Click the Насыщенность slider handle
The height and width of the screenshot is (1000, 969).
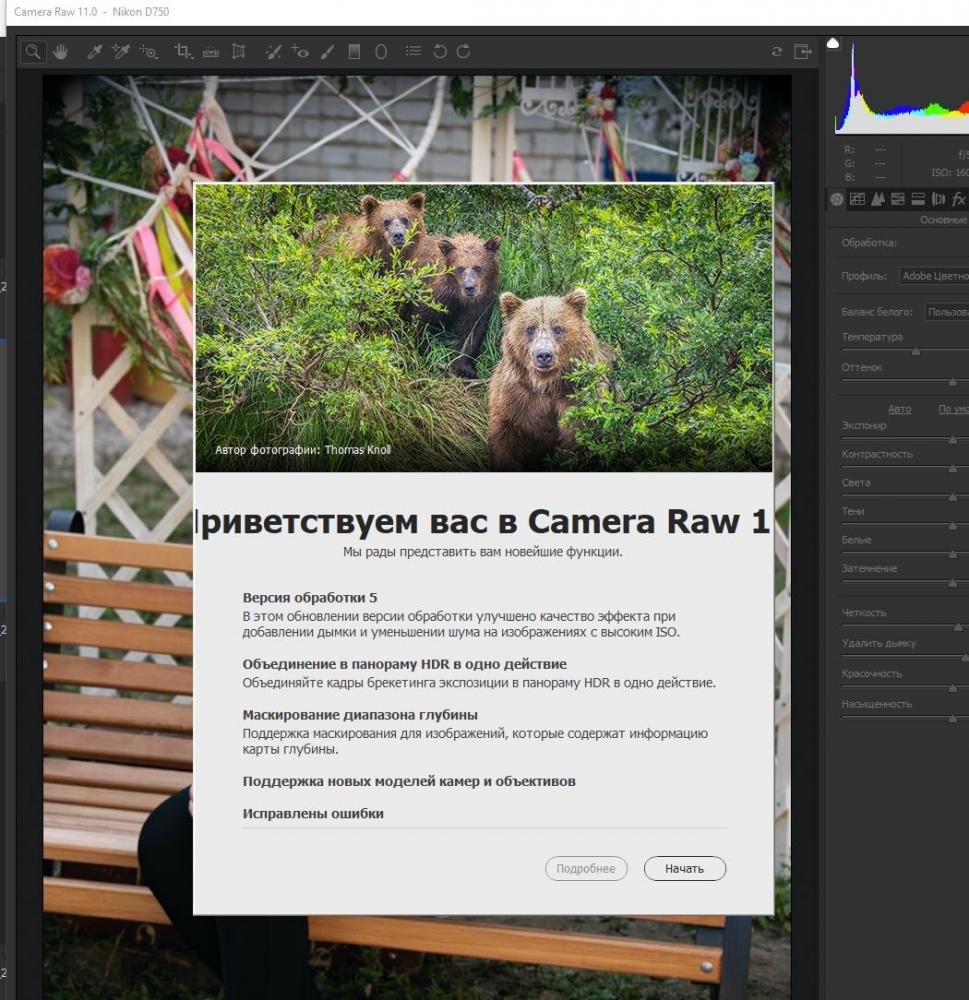pyautogui.click(x=952, y=718)
